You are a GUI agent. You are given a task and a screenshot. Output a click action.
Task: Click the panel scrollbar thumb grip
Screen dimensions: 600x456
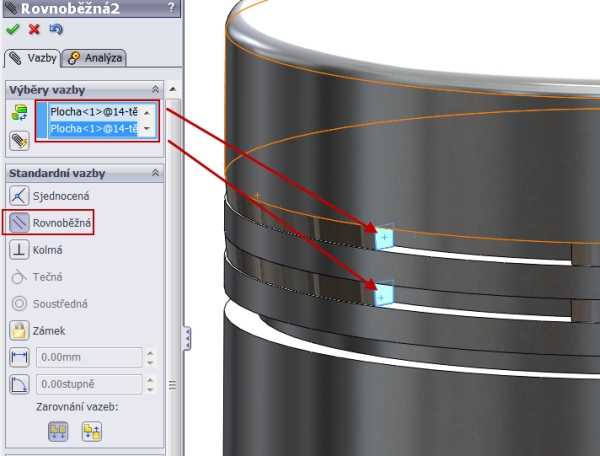173,385
